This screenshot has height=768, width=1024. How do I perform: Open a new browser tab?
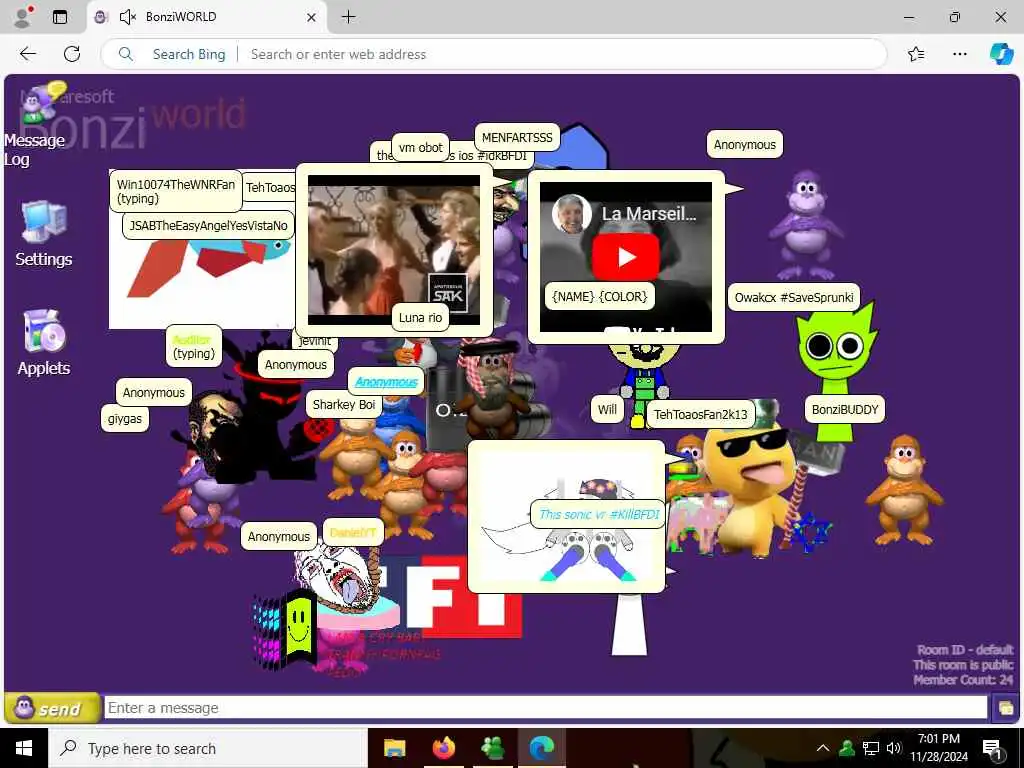coord(349,17)
